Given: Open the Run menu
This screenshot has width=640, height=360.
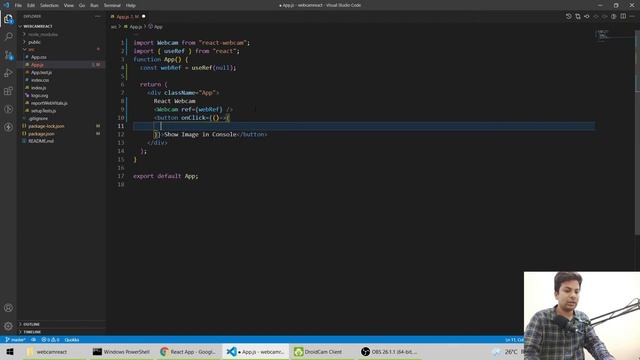Looking at the screenshot, I should pos(94,5).
